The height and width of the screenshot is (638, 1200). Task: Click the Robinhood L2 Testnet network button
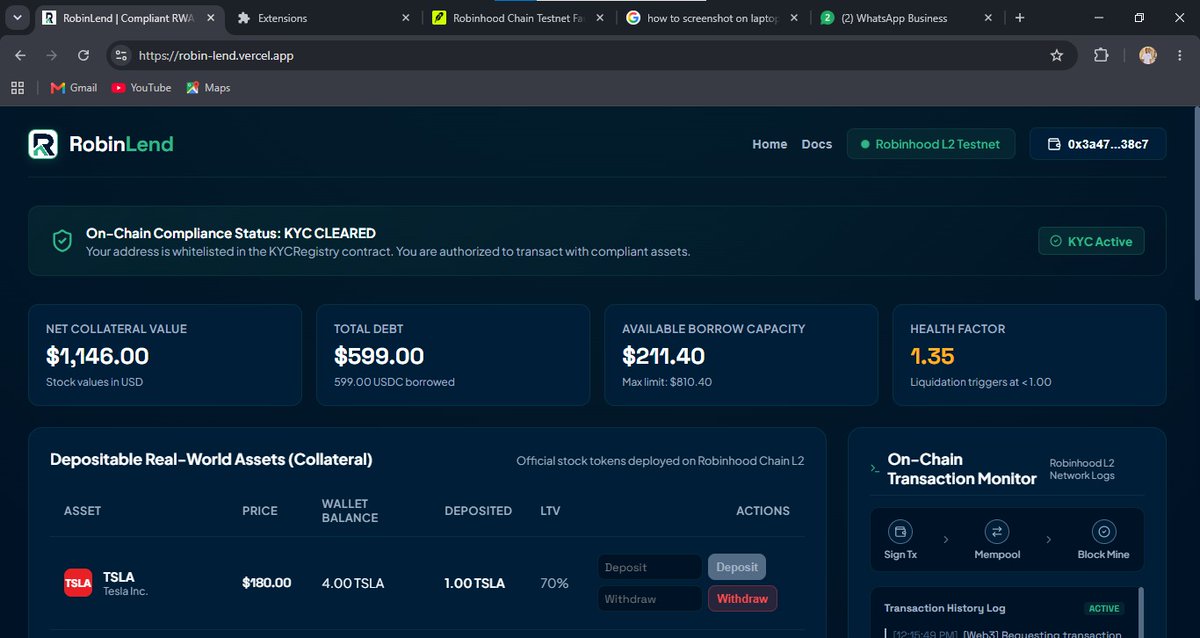(x=931, y=144)
